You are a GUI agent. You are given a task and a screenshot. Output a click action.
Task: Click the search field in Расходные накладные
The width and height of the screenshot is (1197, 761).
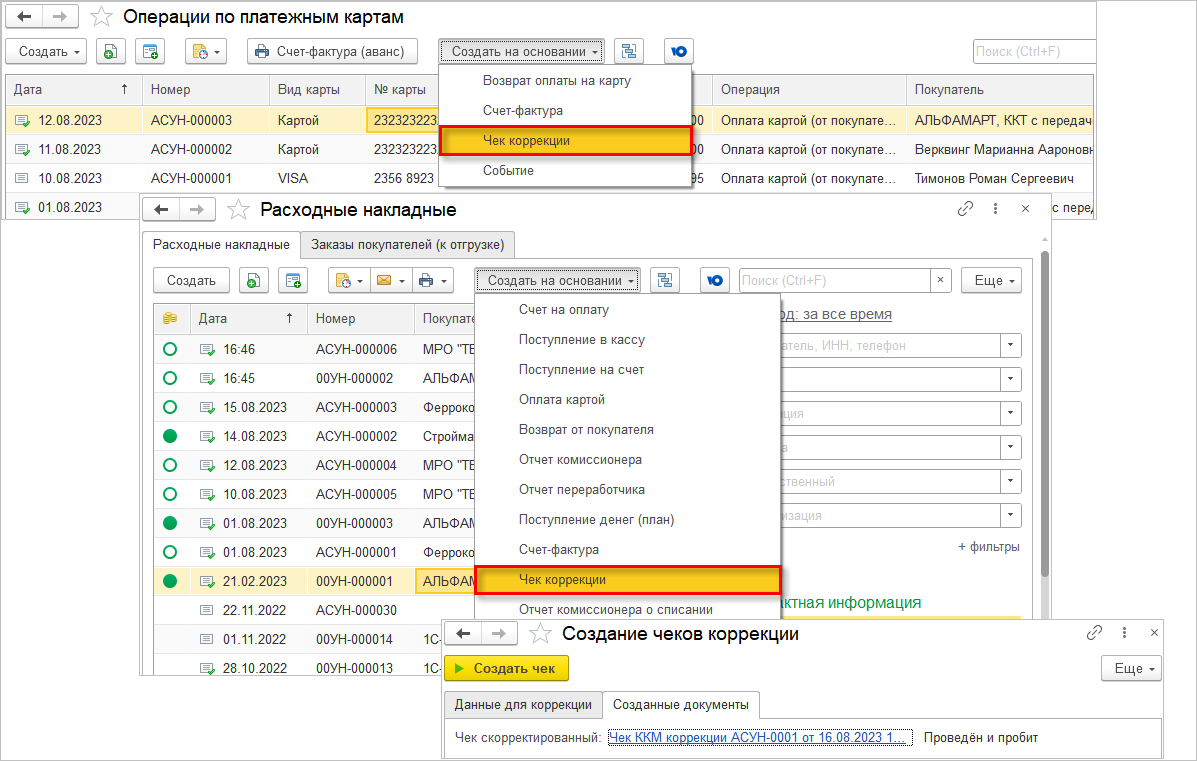[x=834, y=281]
